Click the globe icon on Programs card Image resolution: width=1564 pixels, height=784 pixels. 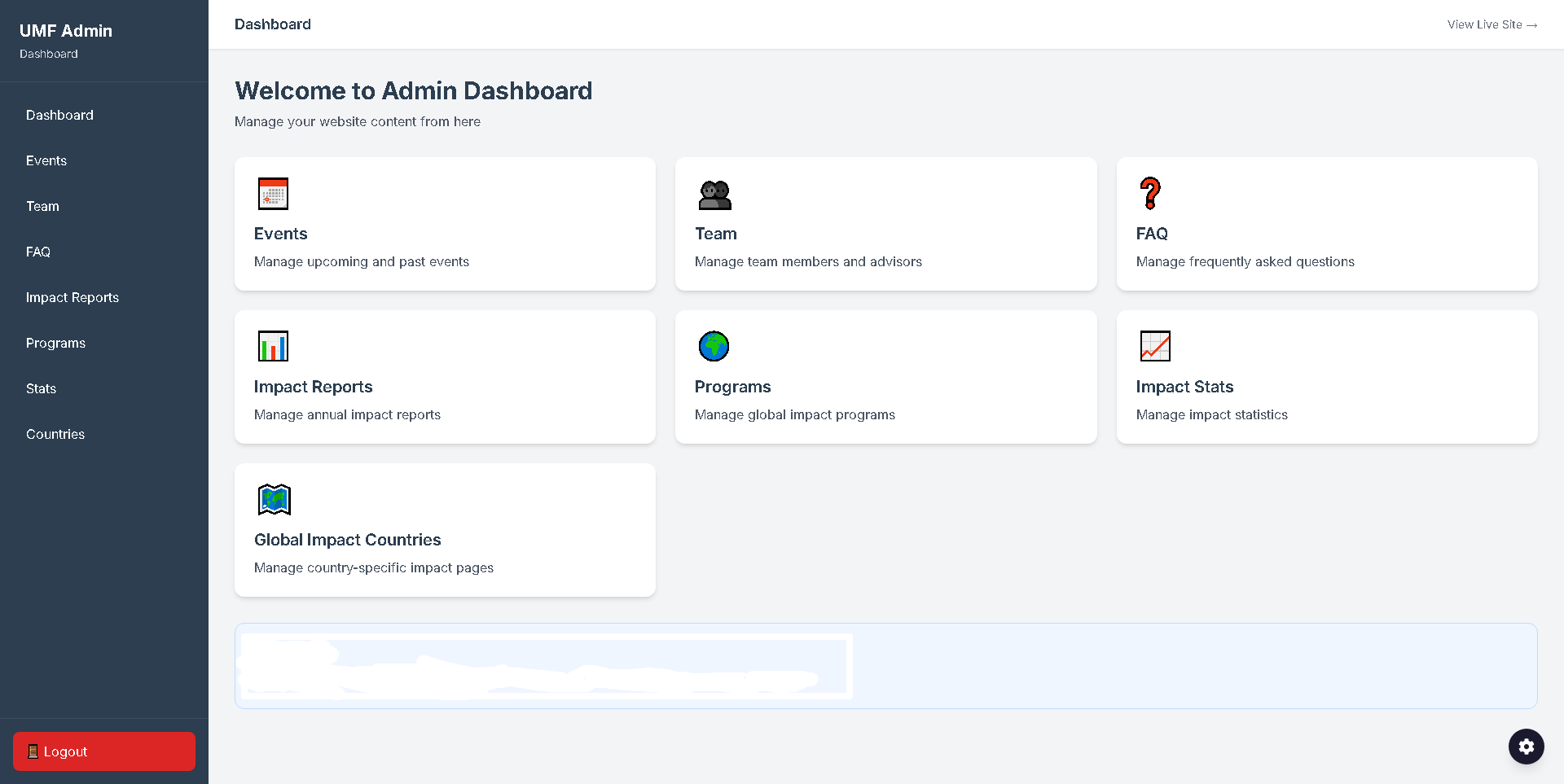pos(714,346)
